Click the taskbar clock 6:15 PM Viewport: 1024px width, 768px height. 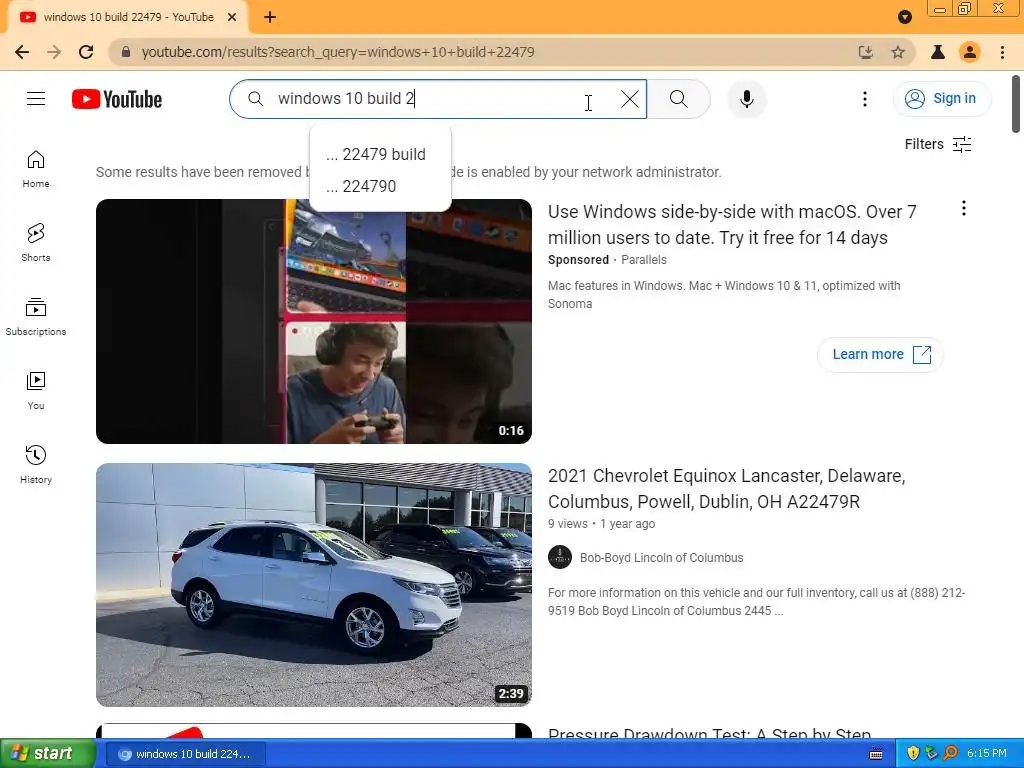click(987, 754)
